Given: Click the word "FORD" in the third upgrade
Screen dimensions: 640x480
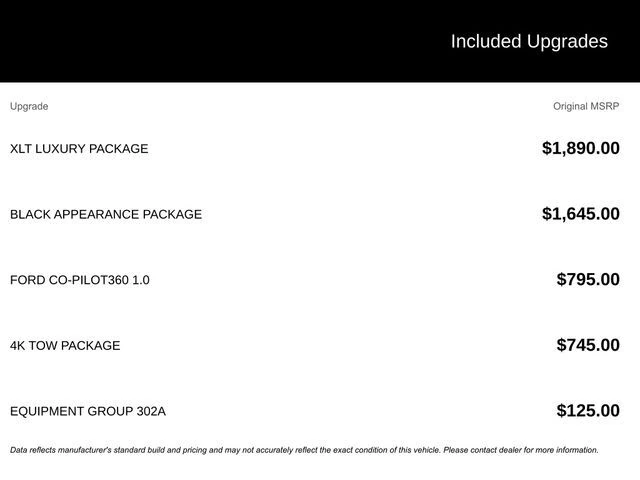Looking at the screenshot, I should [27, 280].
